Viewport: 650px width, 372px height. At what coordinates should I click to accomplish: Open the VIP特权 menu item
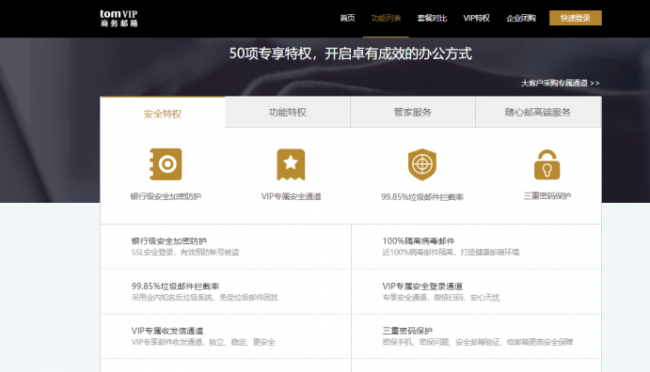click(476, 18)
